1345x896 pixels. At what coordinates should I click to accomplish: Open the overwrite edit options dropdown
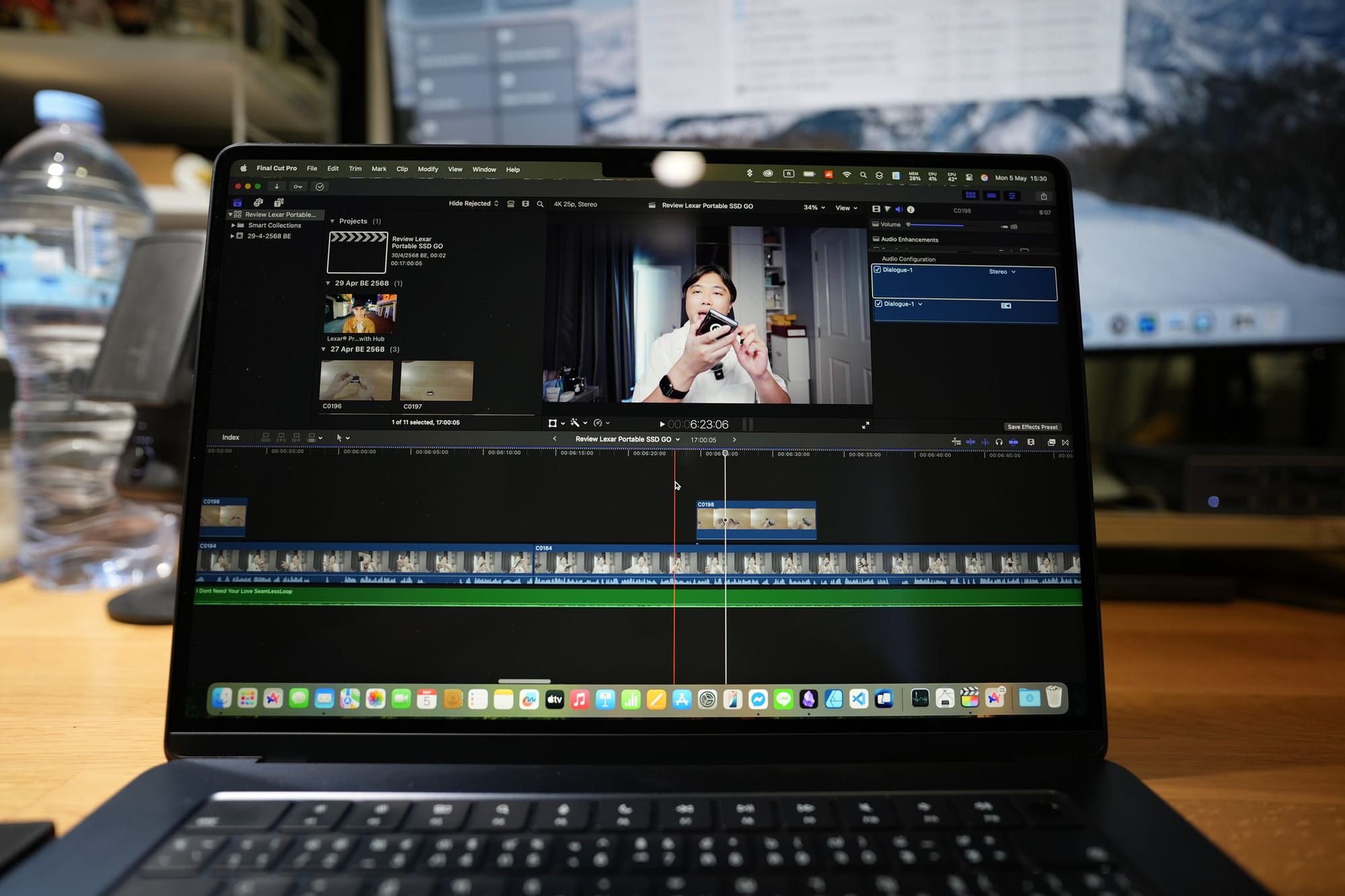[315, 438]
